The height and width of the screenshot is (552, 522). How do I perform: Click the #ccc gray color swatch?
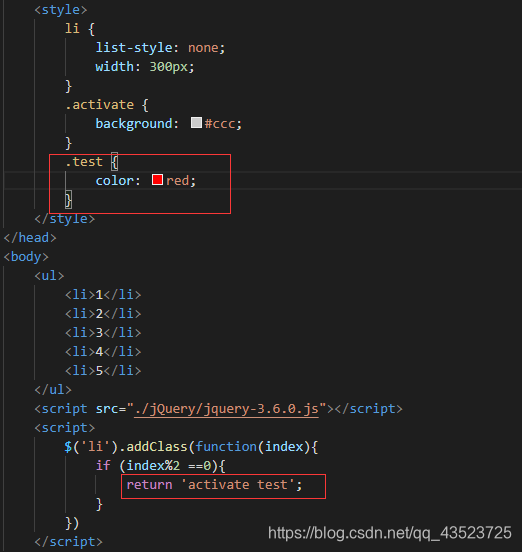click(x=196, y=123)
